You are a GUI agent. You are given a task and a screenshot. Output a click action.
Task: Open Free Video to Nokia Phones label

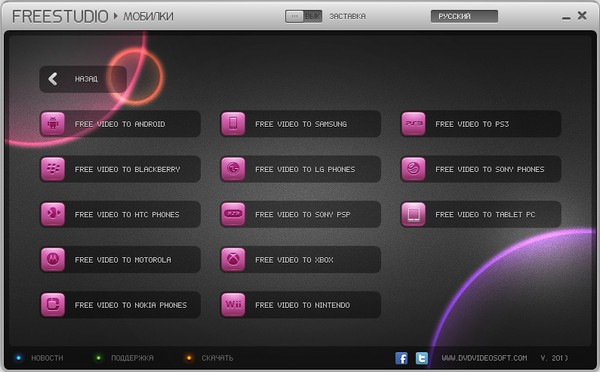click(131, 305)
